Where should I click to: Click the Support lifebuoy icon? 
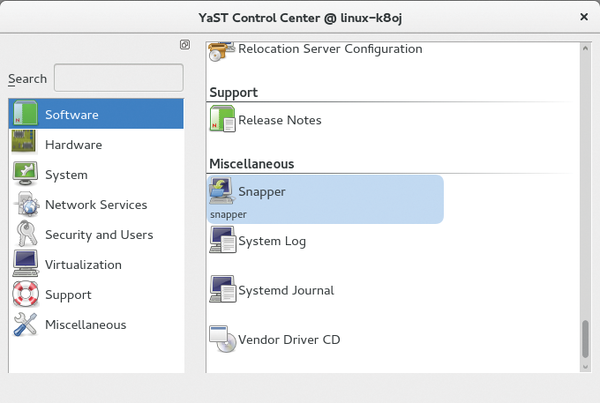point(25,294)
